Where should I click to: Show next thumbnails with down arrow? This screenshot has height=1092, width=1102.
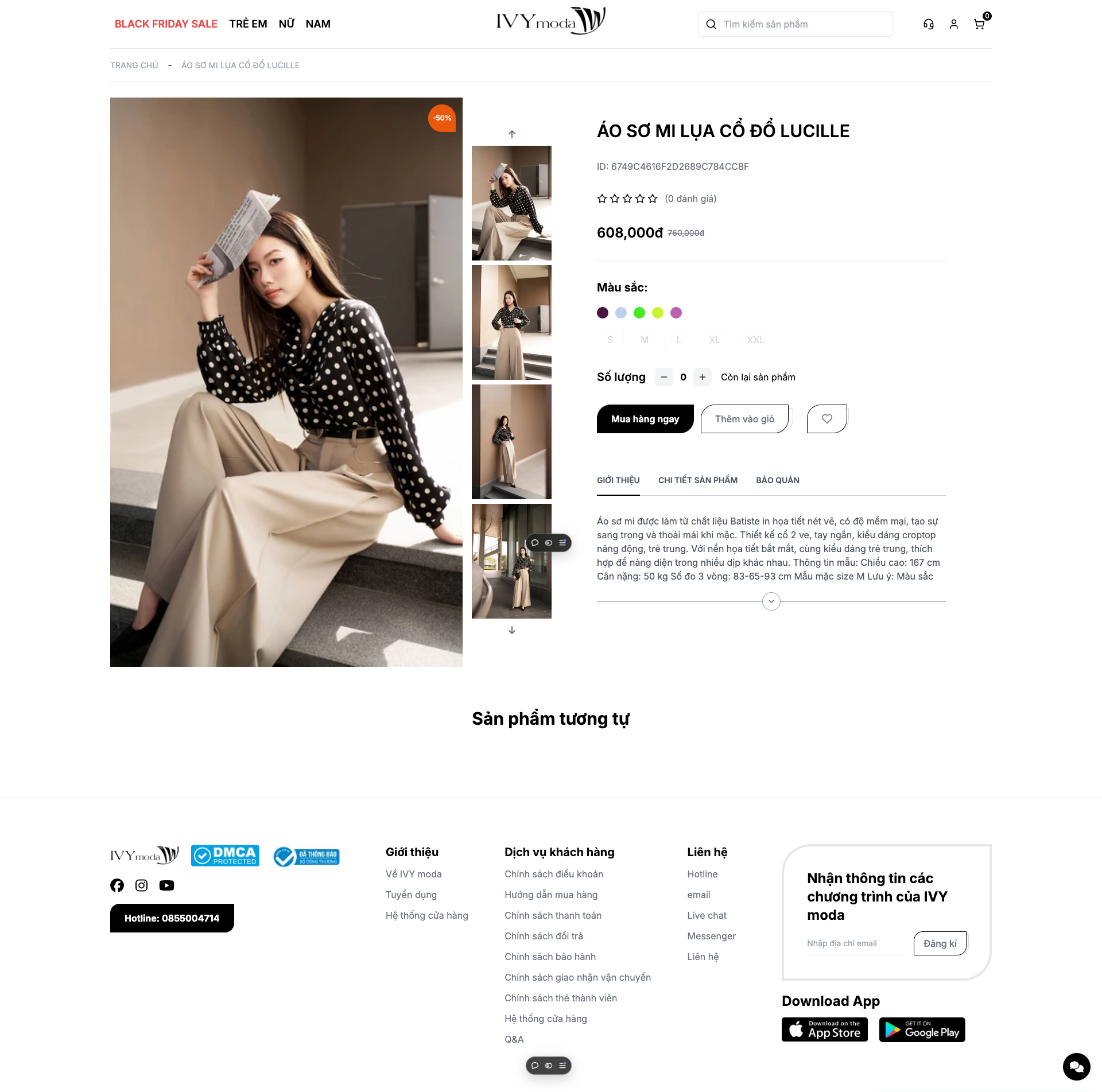point(512,630)
